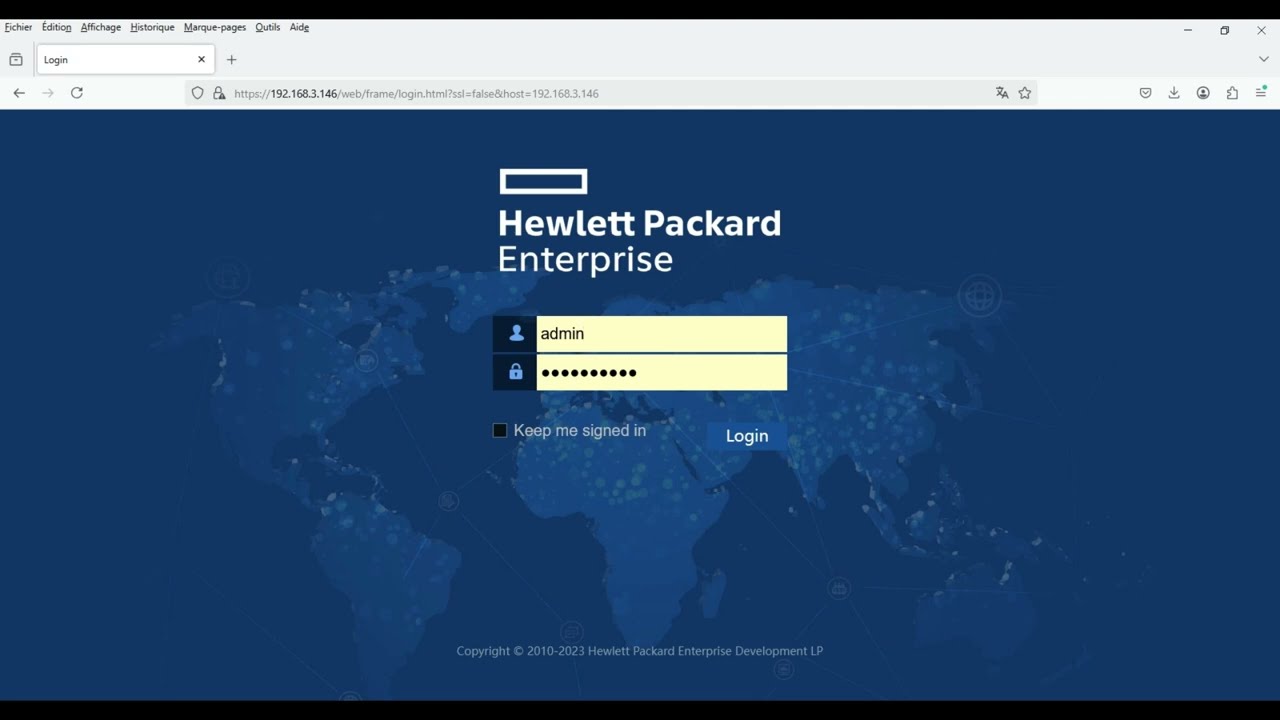Image resolution: width=1280 pixels, height=720 pixels.
Task: Open the Outils menu
Action: (x=267, y=27)
